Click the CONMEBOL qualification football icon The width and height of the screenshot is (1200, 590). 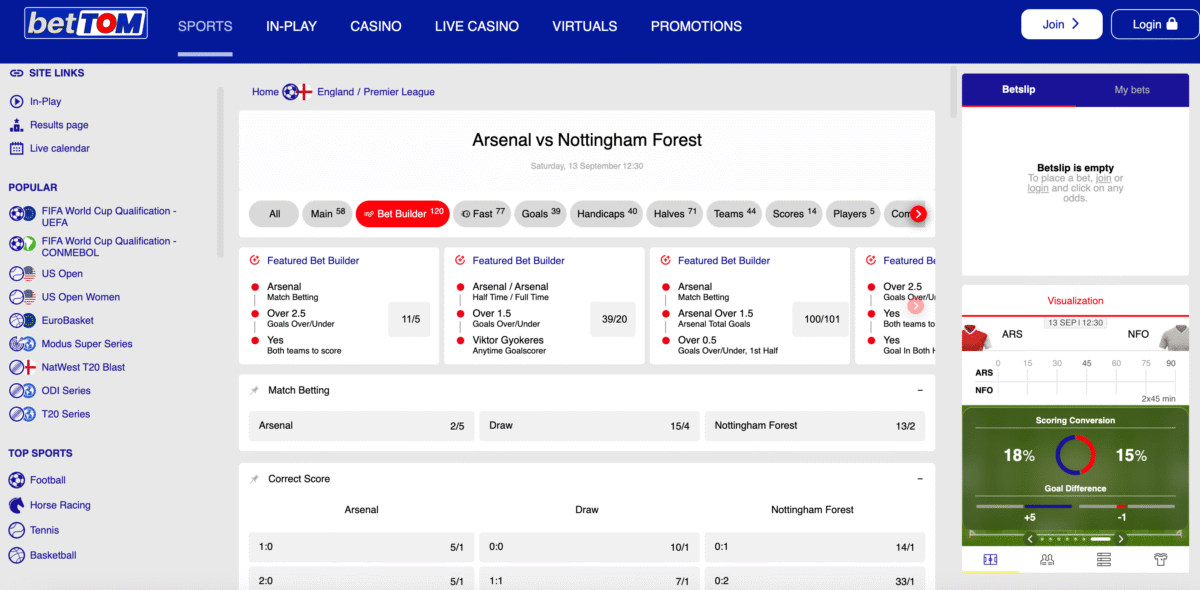pos(16,243)
